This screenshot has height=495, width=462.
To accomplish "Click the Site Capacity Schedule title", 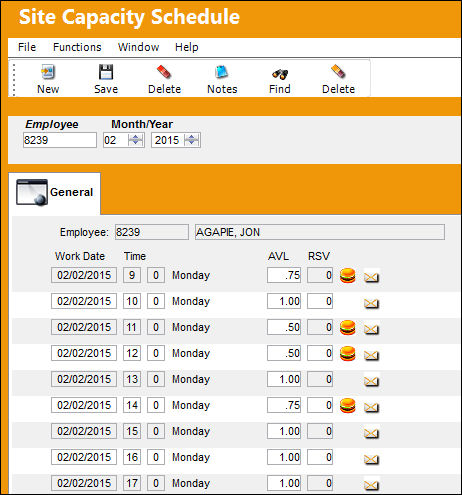I will (129, 17).
